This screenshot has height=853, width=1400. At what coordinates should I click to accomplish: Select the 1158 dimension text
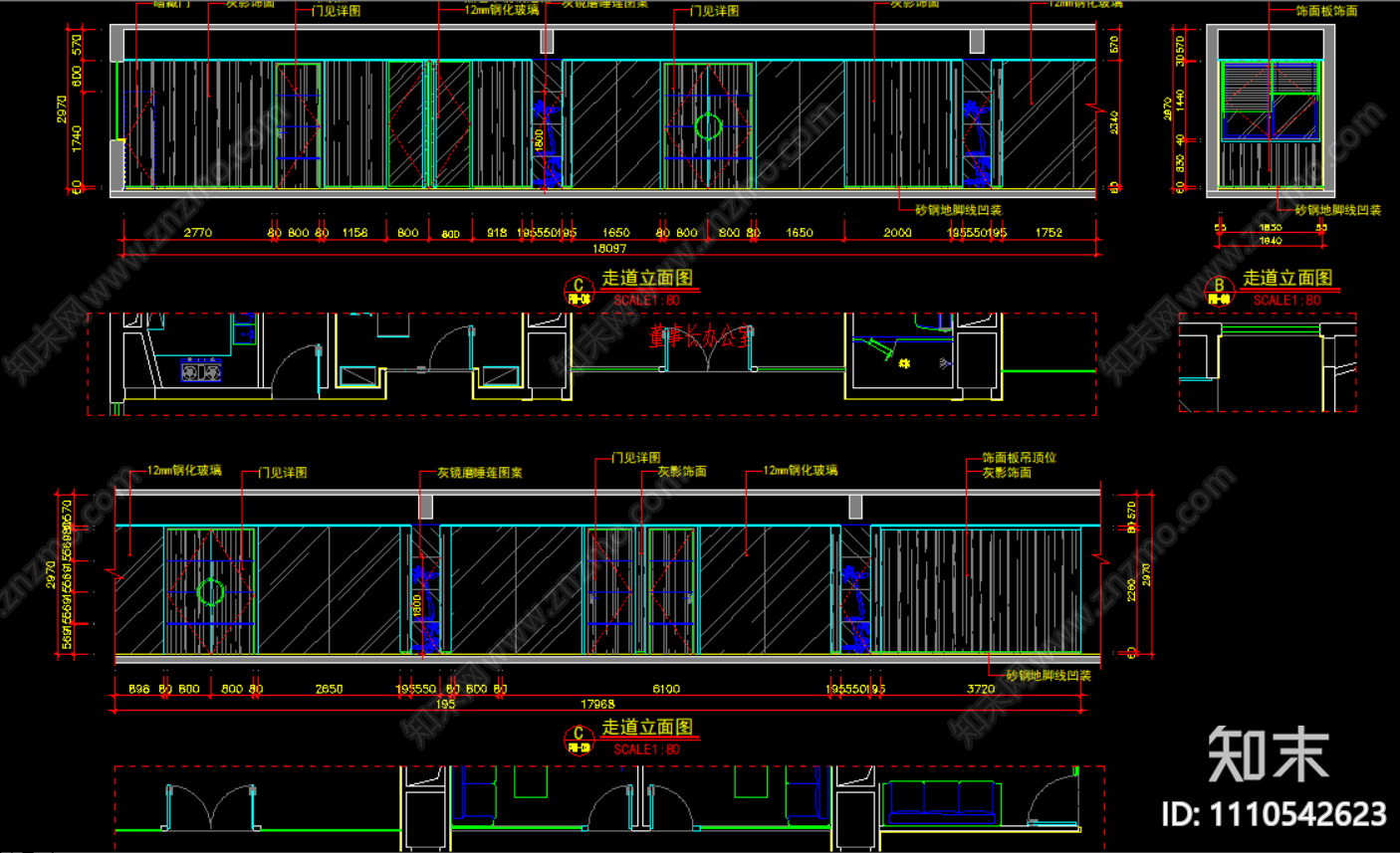(354, 233)
